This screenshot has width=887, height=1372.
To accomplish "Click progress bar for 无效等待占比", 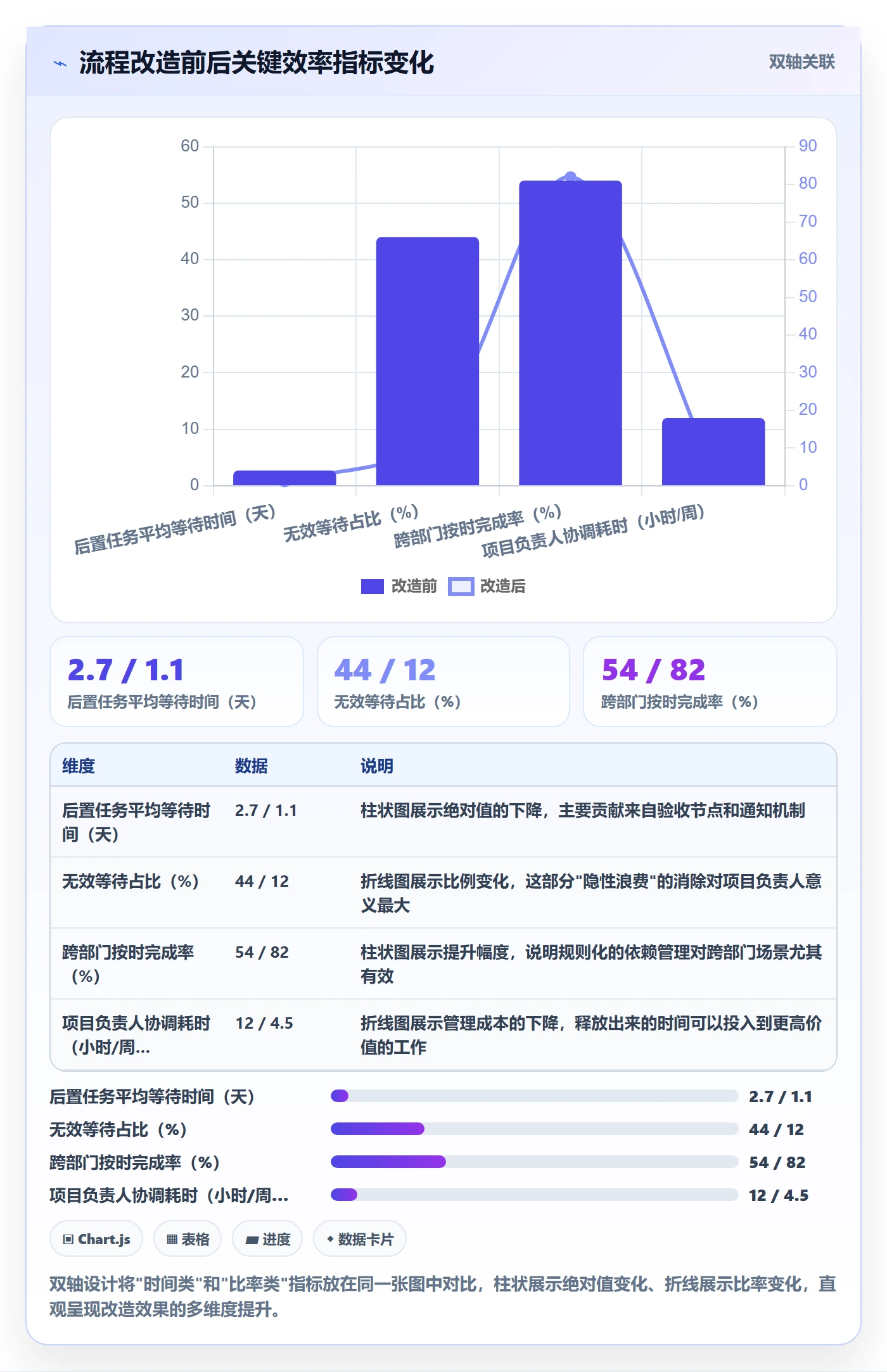I will (x=535, y=1129).
